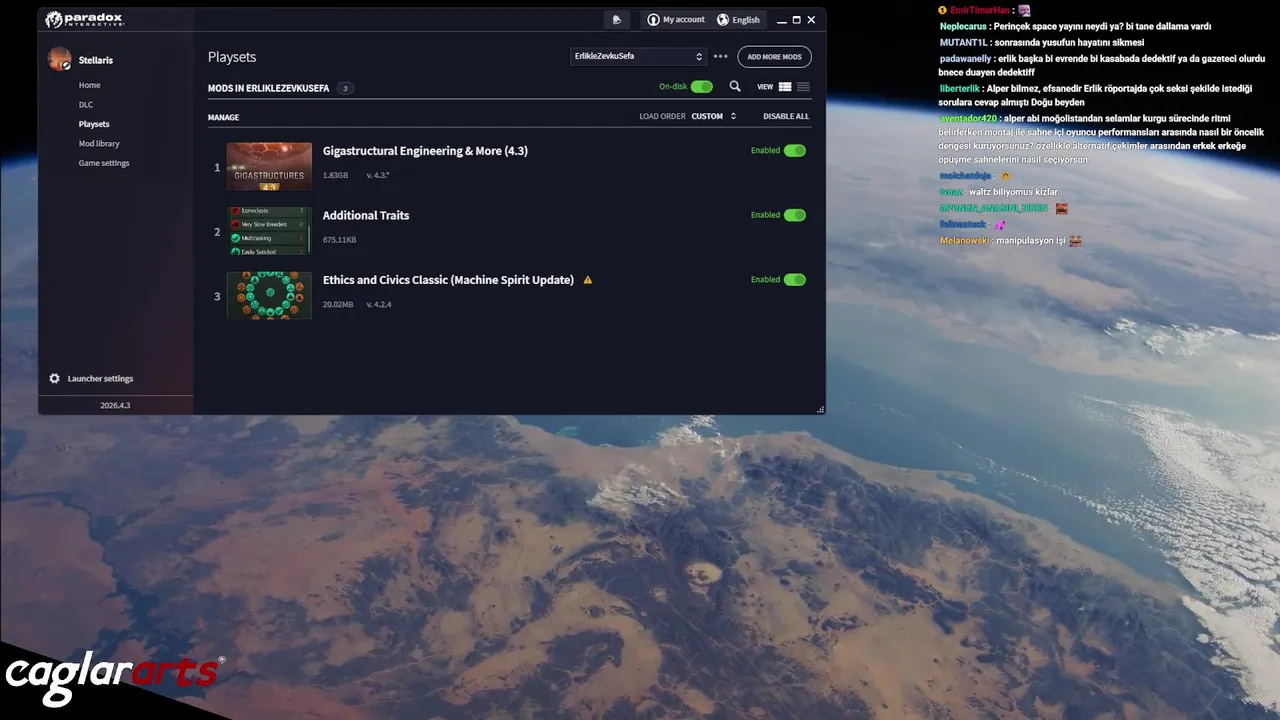Disable Ethics and Civics Classic toggle
1280x720 pixels.
click(x=795, y=280)
